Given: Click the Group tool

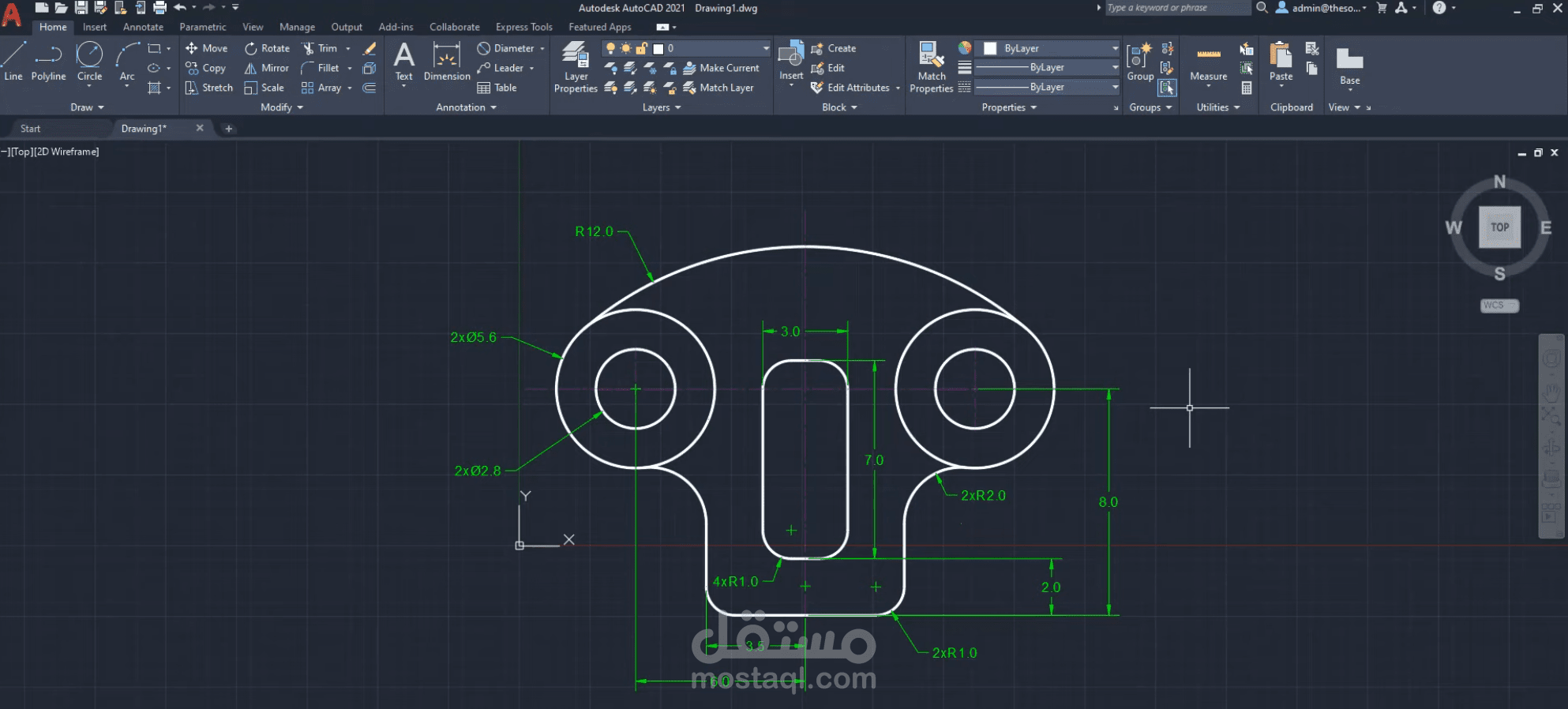Looking at the screenshot, I should click(x=1140, y=62).
